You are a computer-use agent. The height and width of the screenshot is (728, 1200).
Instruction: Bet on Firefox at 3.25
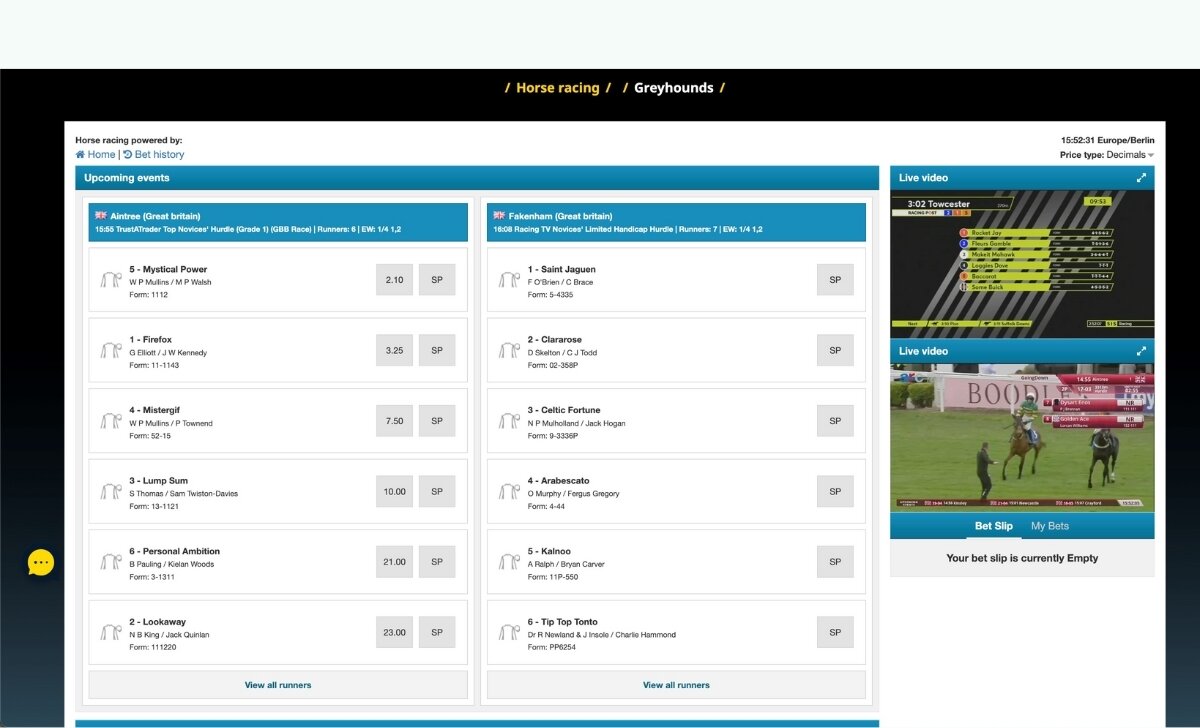(395, 350)
